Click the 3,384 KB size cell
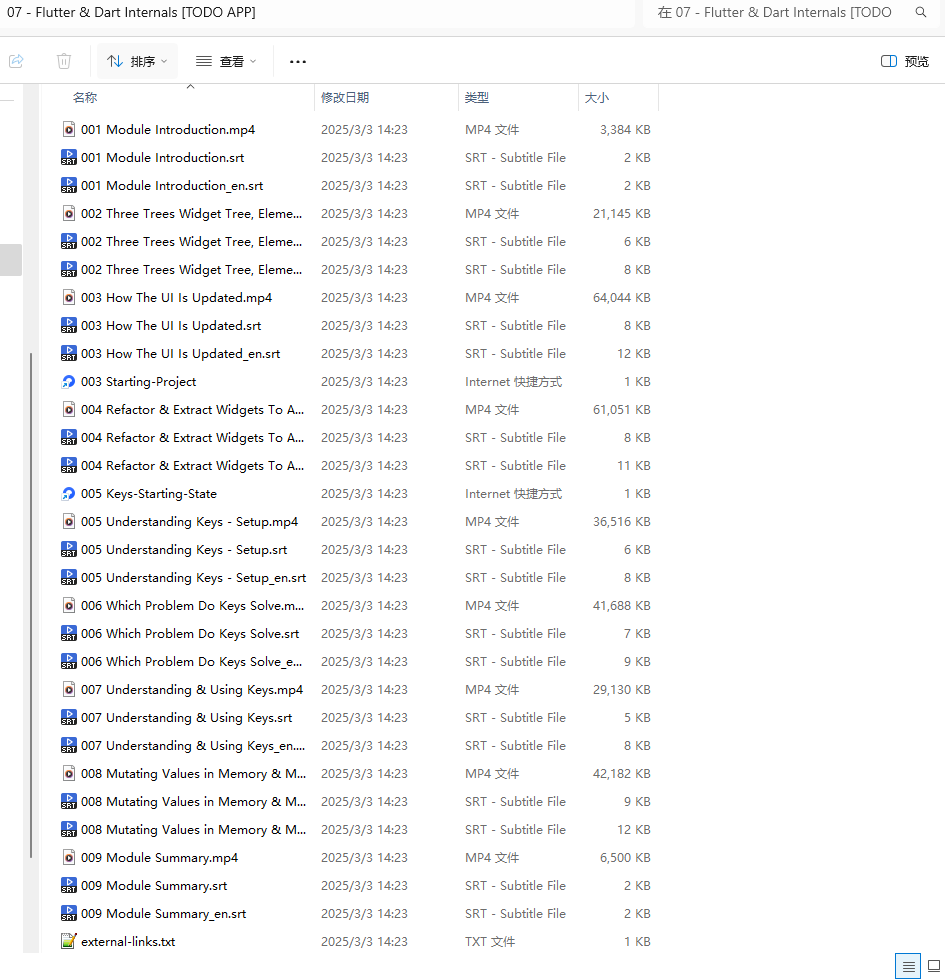This screenshot has width=945, height=979. [625, 130]
